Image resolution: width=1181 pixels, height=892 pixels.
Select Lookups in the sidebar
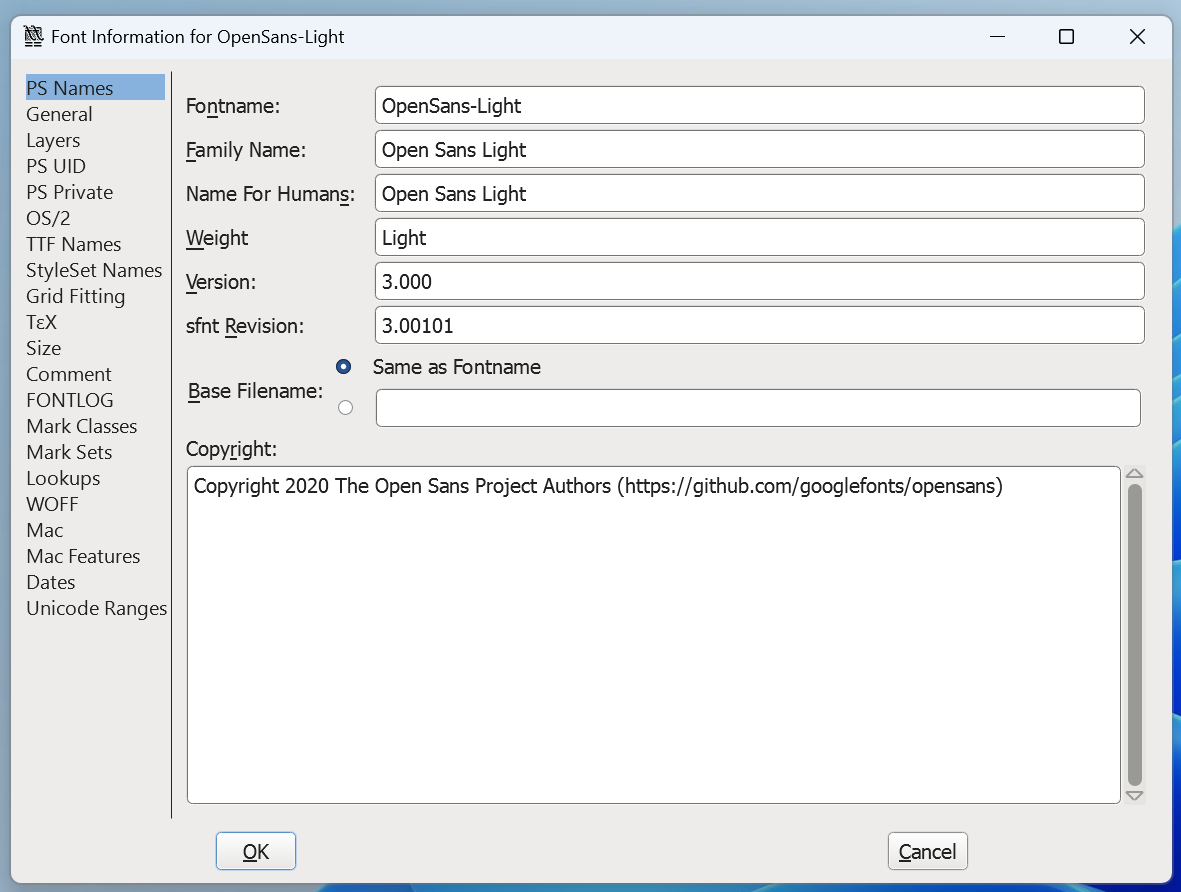coord(63,478)
